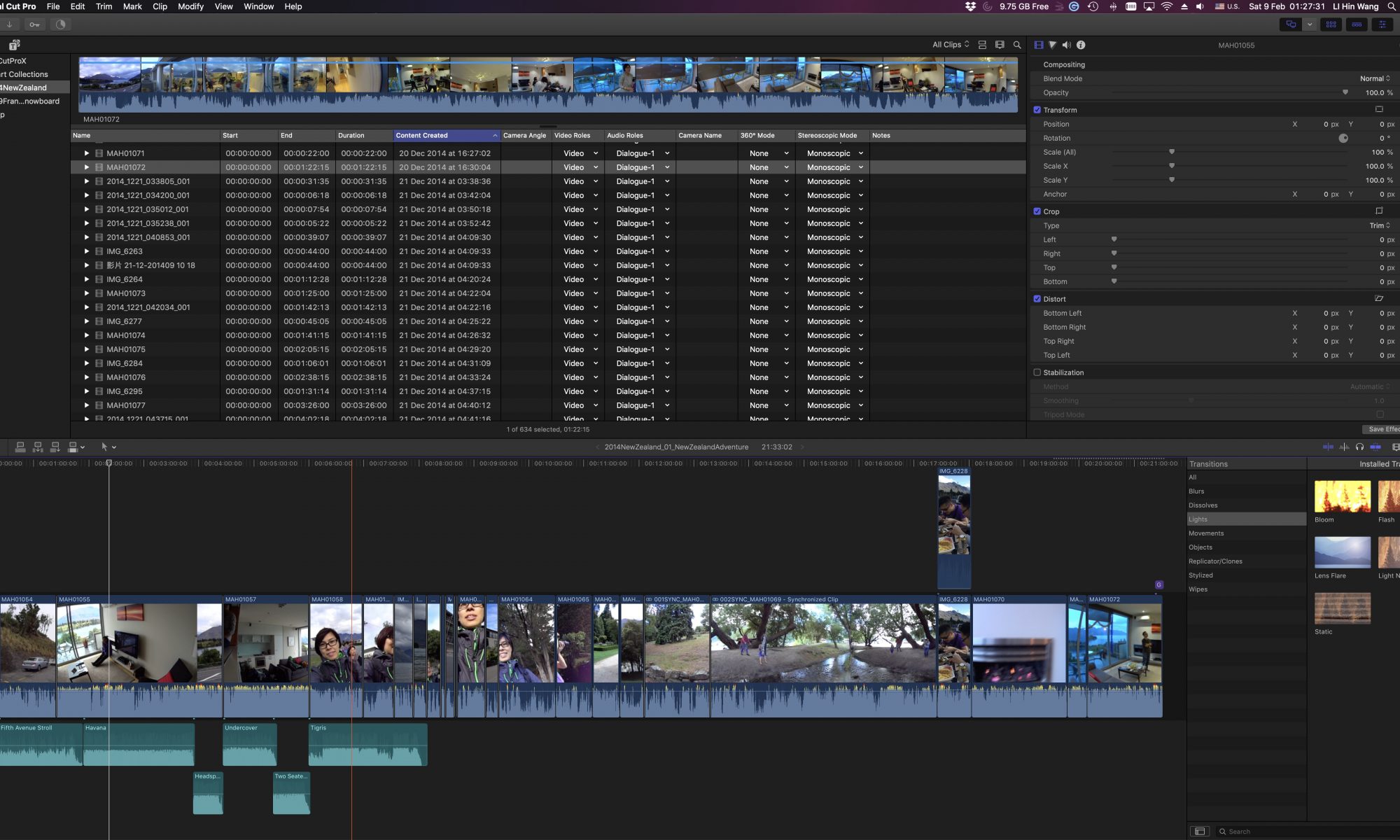Open clip appearance filmstrip options
Screen dimensions: 1400x840
tap(1000, 45)
